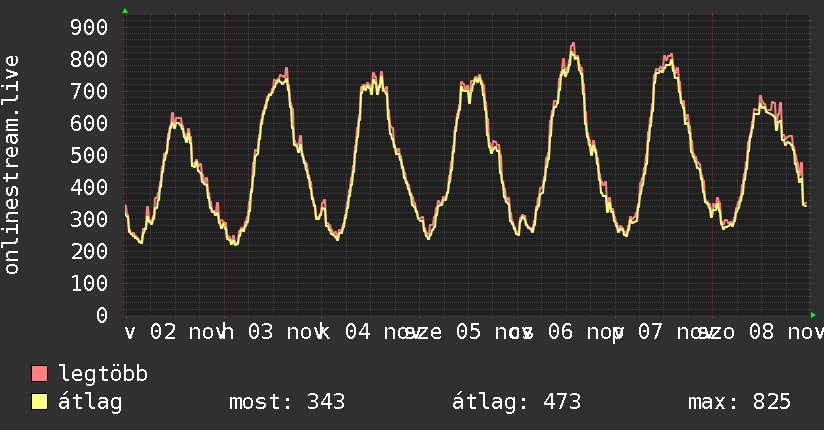Select the 'átlag' legend label beside yellow swatch
The height and width of the screenshot is (430, 824).
click(x=90, y=402)
